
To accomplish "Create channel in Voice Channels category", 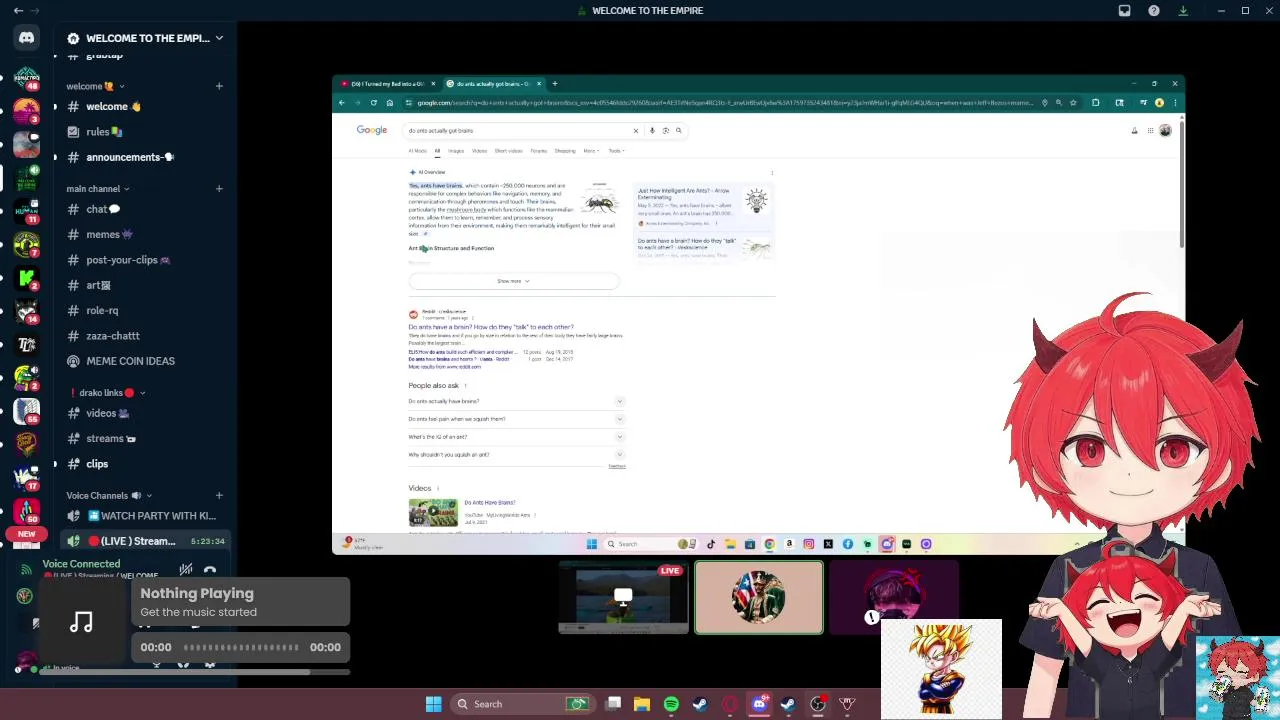I will click(x=219, y=495).
